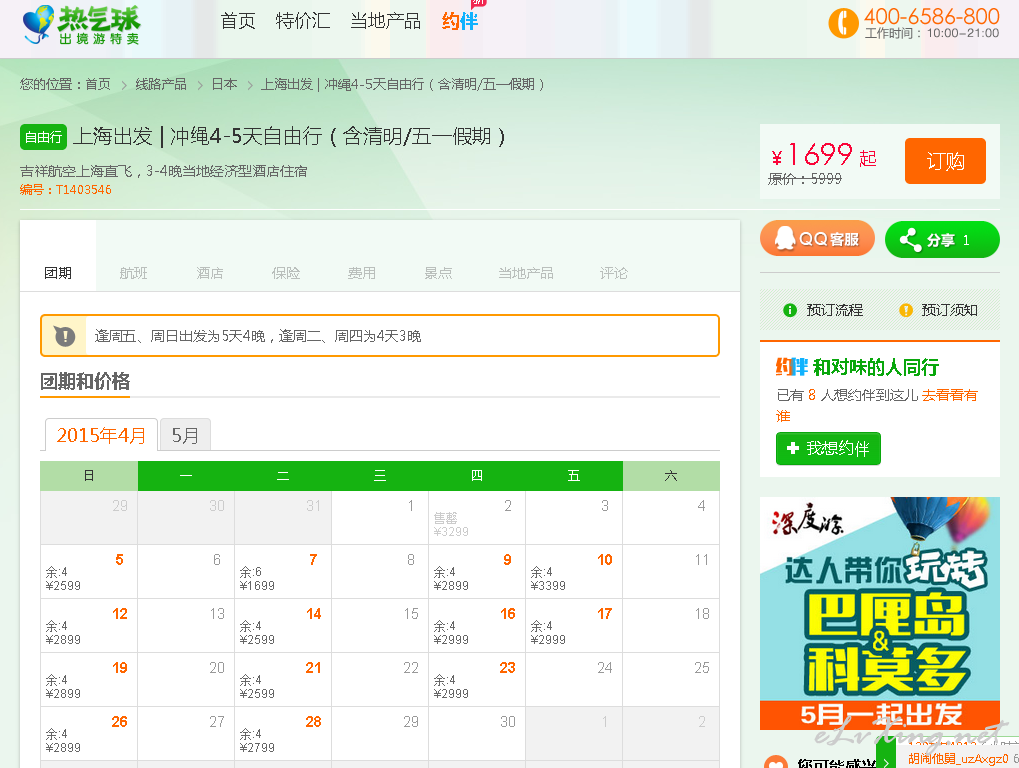Open the 特价汇 menu item

303,21
